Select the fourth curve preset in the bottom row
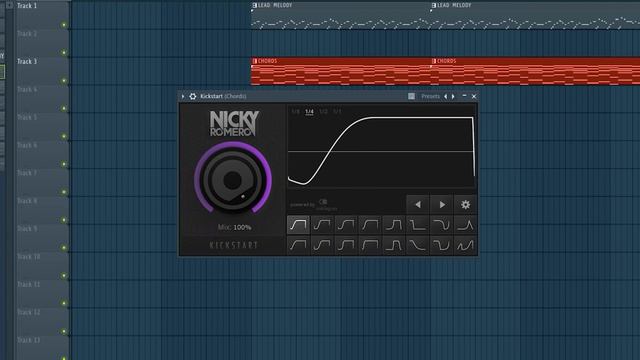Viewport: 640px width, 360px height. [370, 245]
